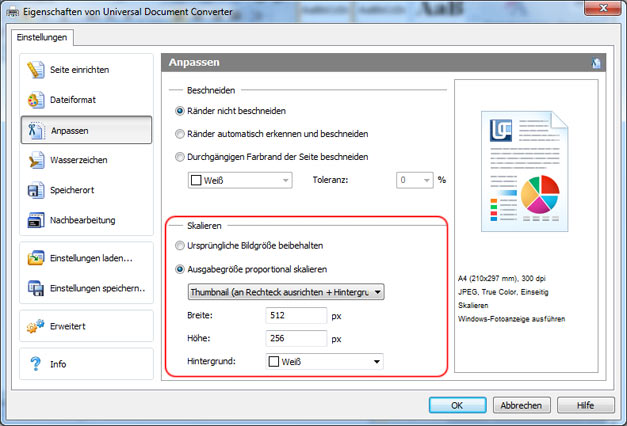This screenshot has width=627, height=426.
Task: Click Einstellungen speichern... button
Action: [x=86, y=288]
